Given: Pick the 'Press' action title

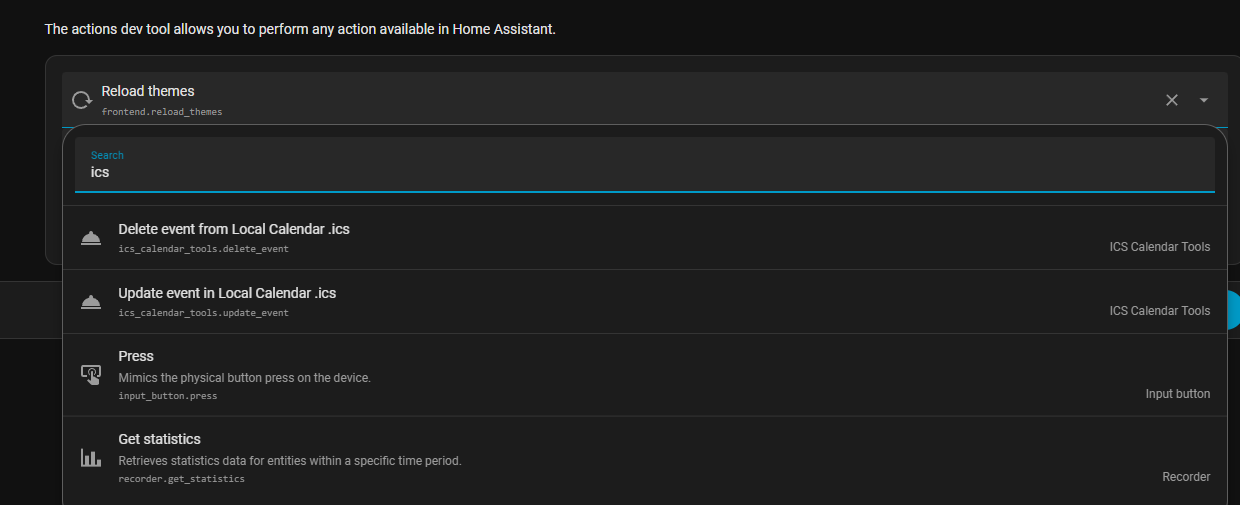Looking at the screenshot, I should [136, 356].
